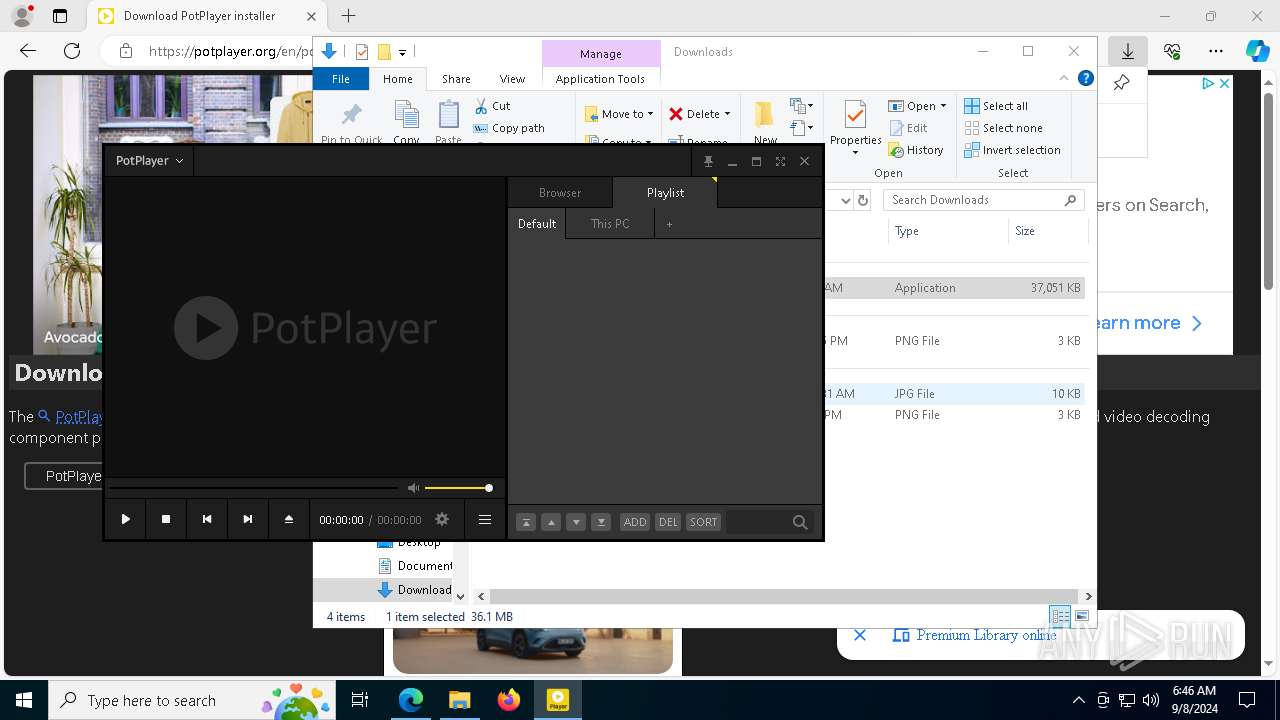
Task: Open Task View on the taskbar
Action: (x=360, y=700)
